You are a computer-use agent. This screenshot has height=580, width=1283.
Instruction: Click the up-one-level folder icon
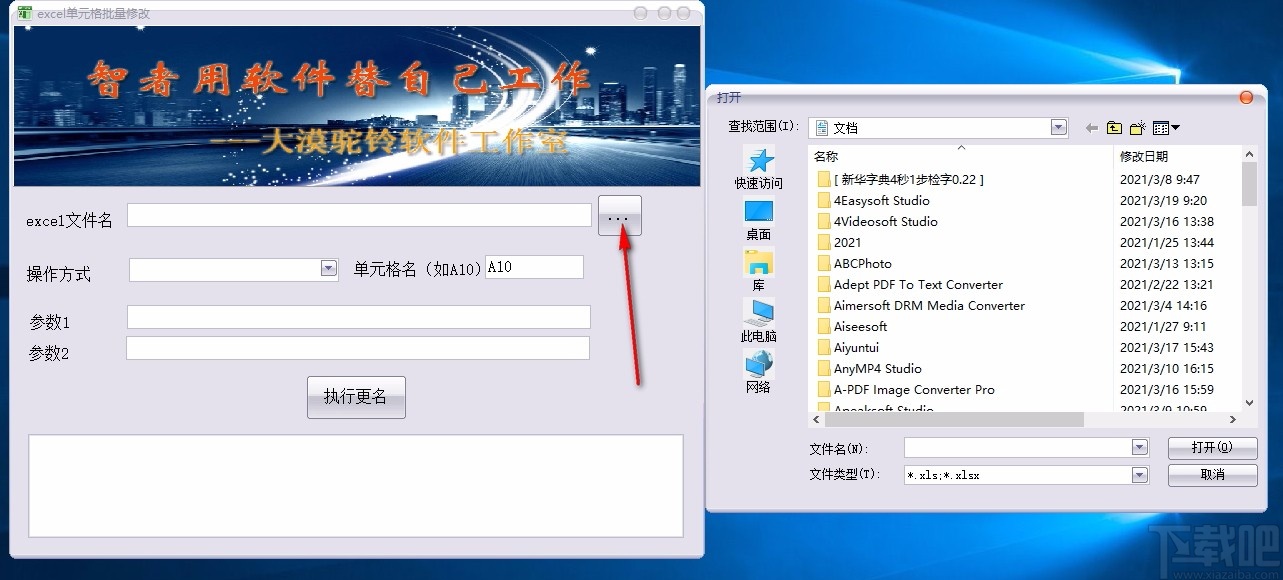pyautogui.click(x=1113, y=127)
